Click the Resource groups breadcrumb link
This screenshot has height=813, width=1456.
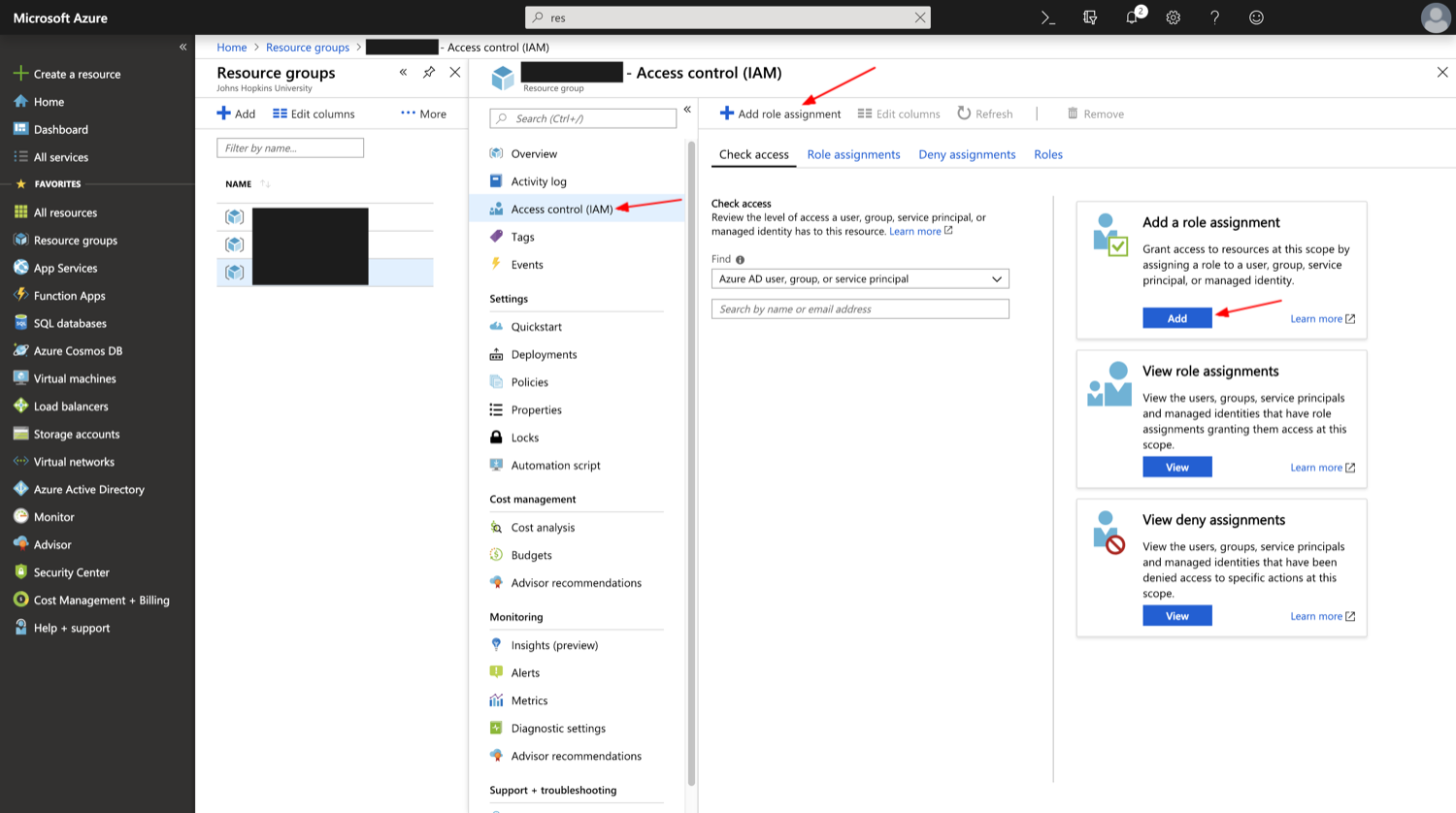click(308, 47)
